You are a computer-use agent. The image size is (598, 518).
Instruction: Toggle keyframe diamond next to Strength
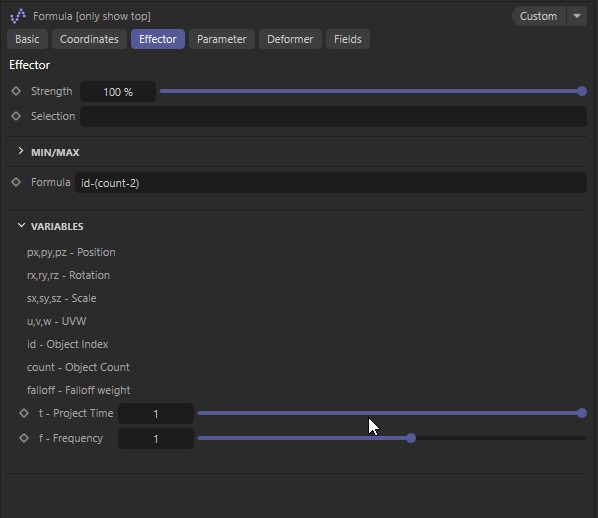click(x=16, y=91)
